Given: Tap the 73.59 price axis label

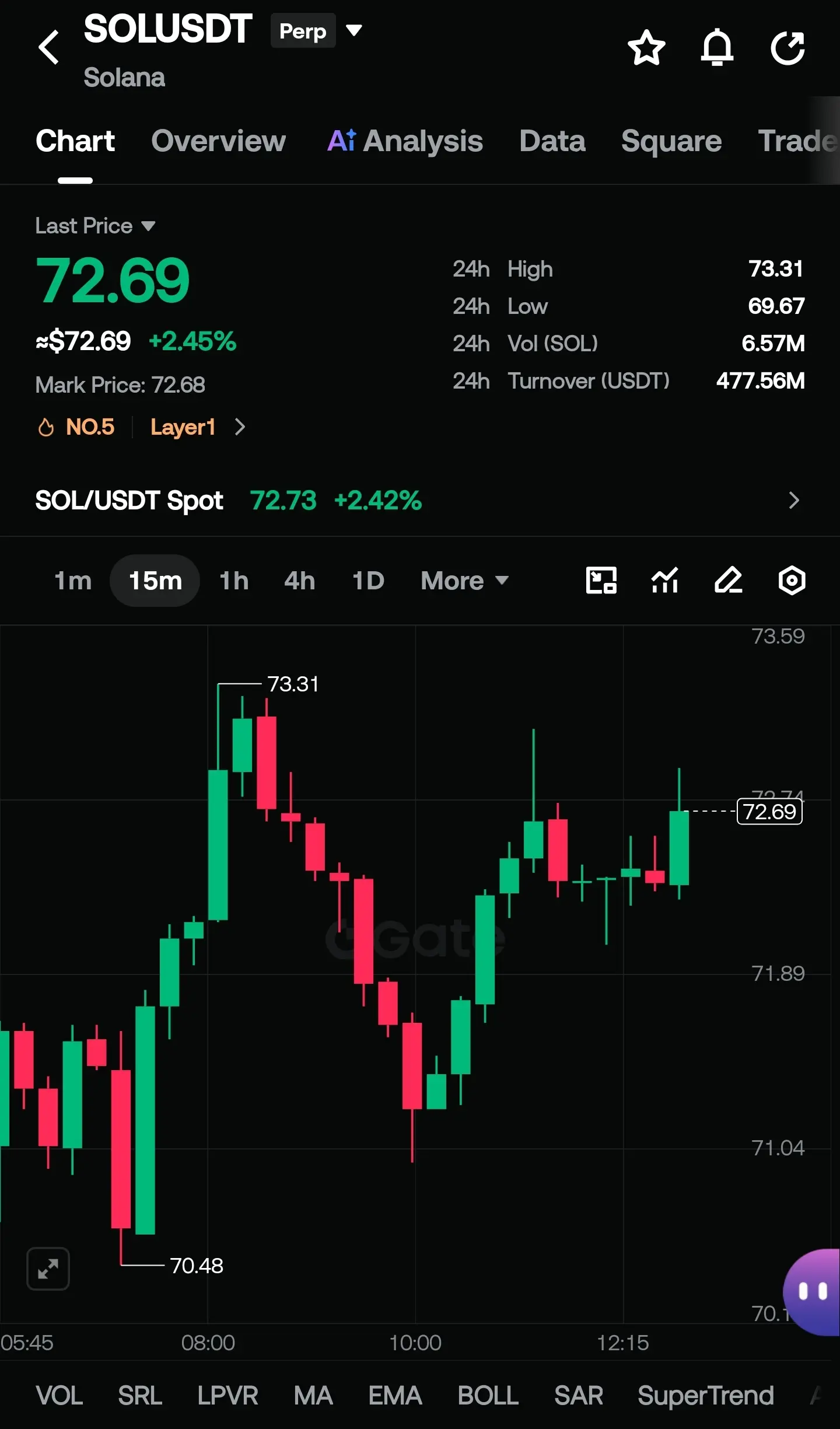Looking at the screenshot, I should pos(778,636).
